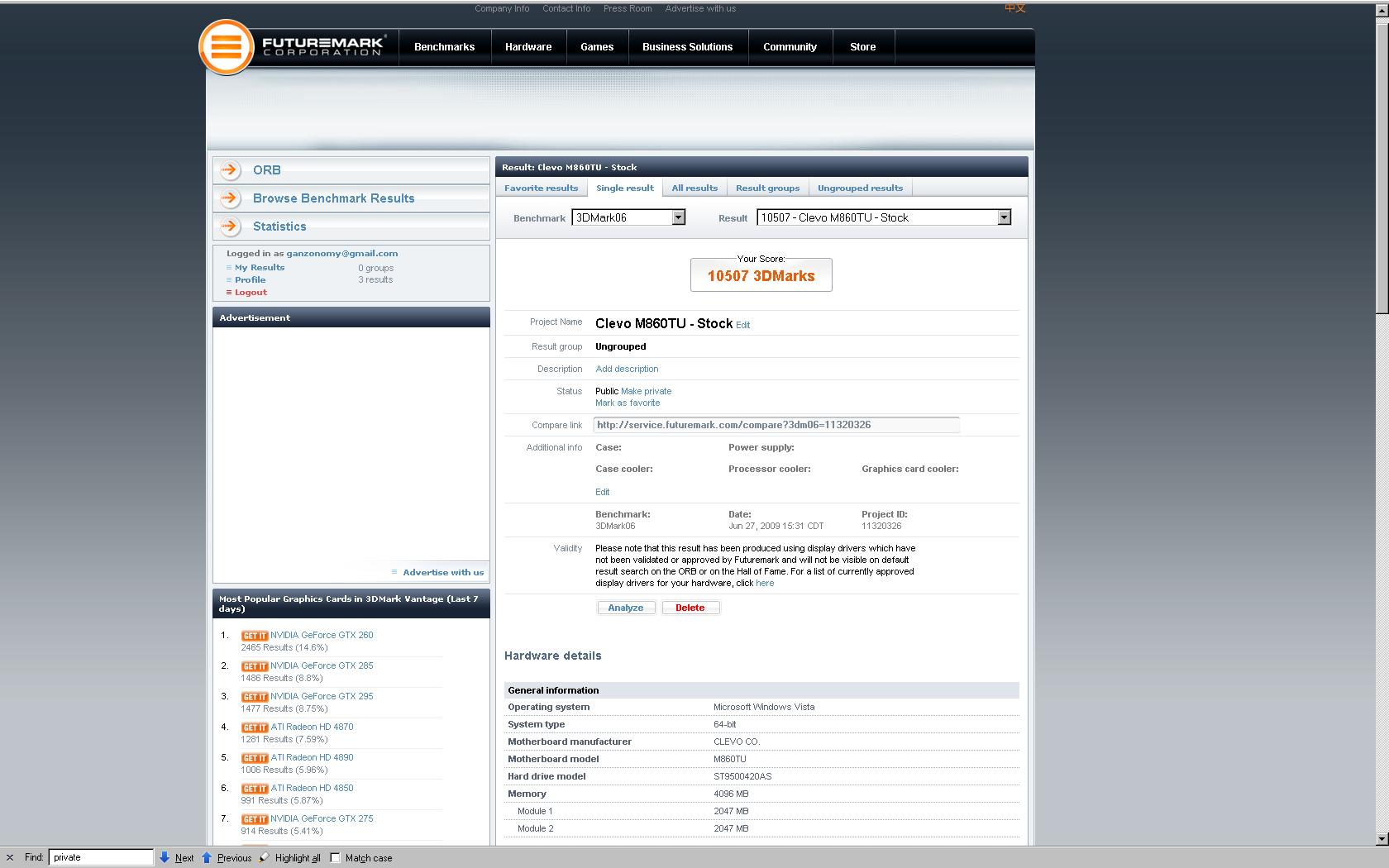Click GET IT badge for Radeon HD 4870

coord(255,727)
